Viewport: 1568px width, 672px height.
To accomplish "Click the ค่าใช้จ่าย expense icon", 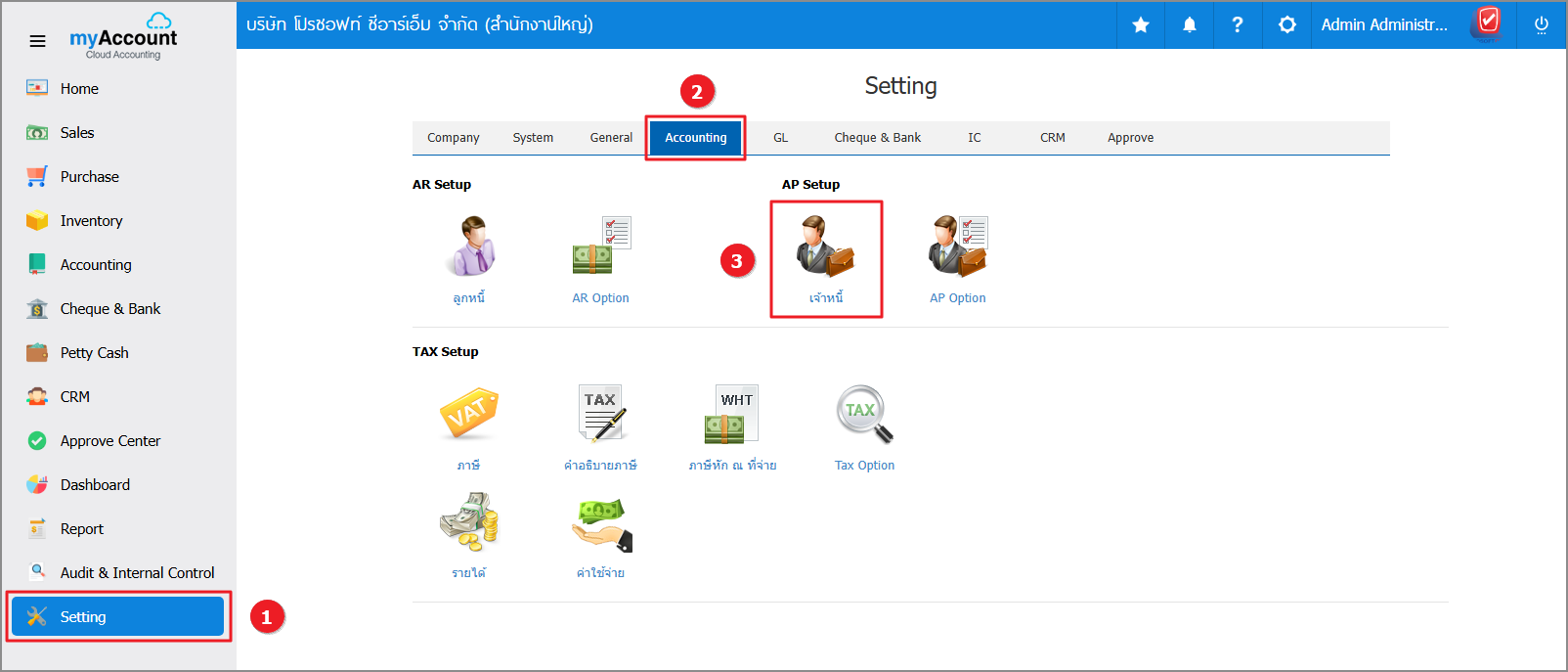I will 601,522.
